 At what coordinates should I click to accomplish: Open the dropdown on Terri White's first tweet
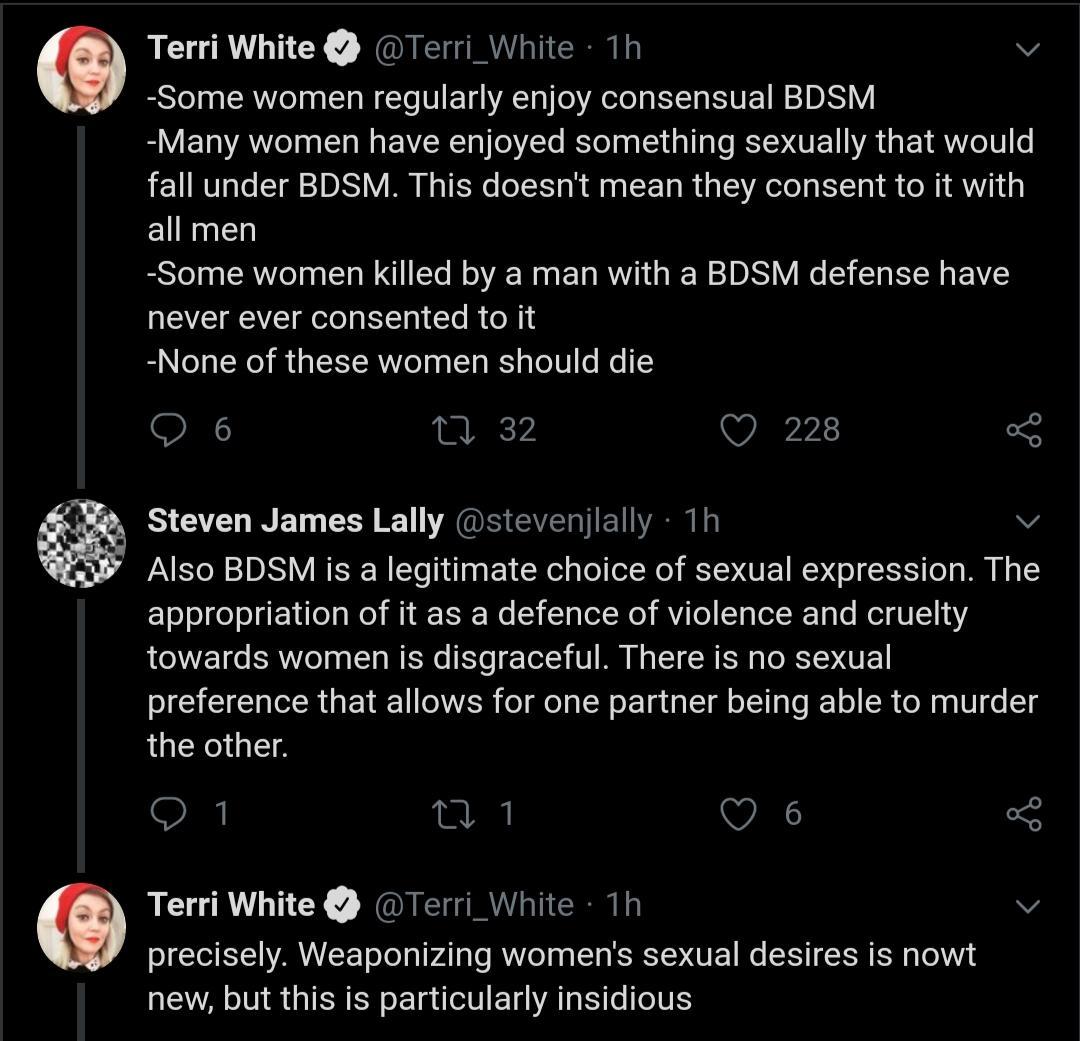[1028, 47]
